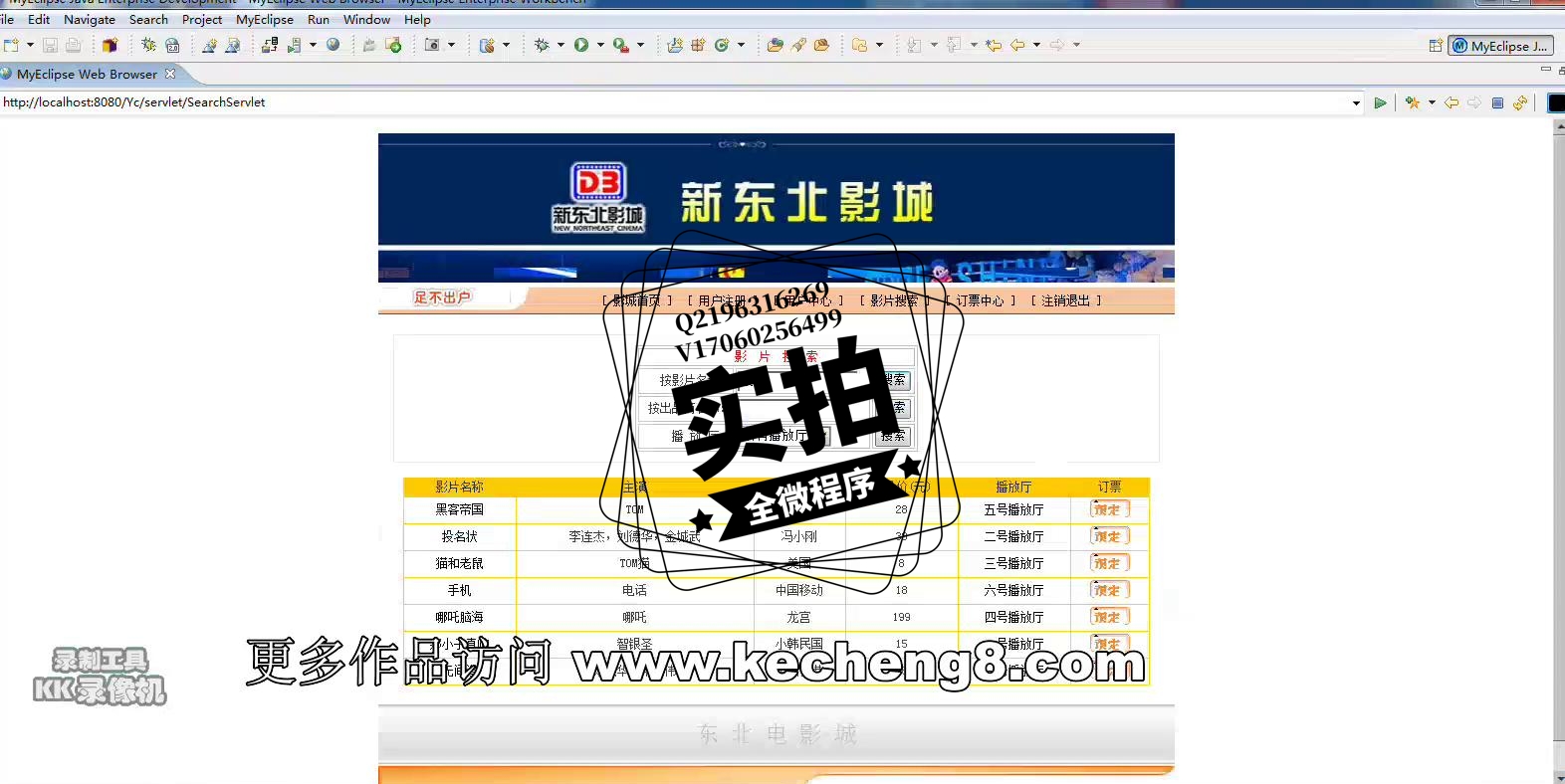Viewport: 1565px width, 784px height.
Task: Click the browser Back yellow arrow
Action: pyautogui.click(x=1452, y=102)
